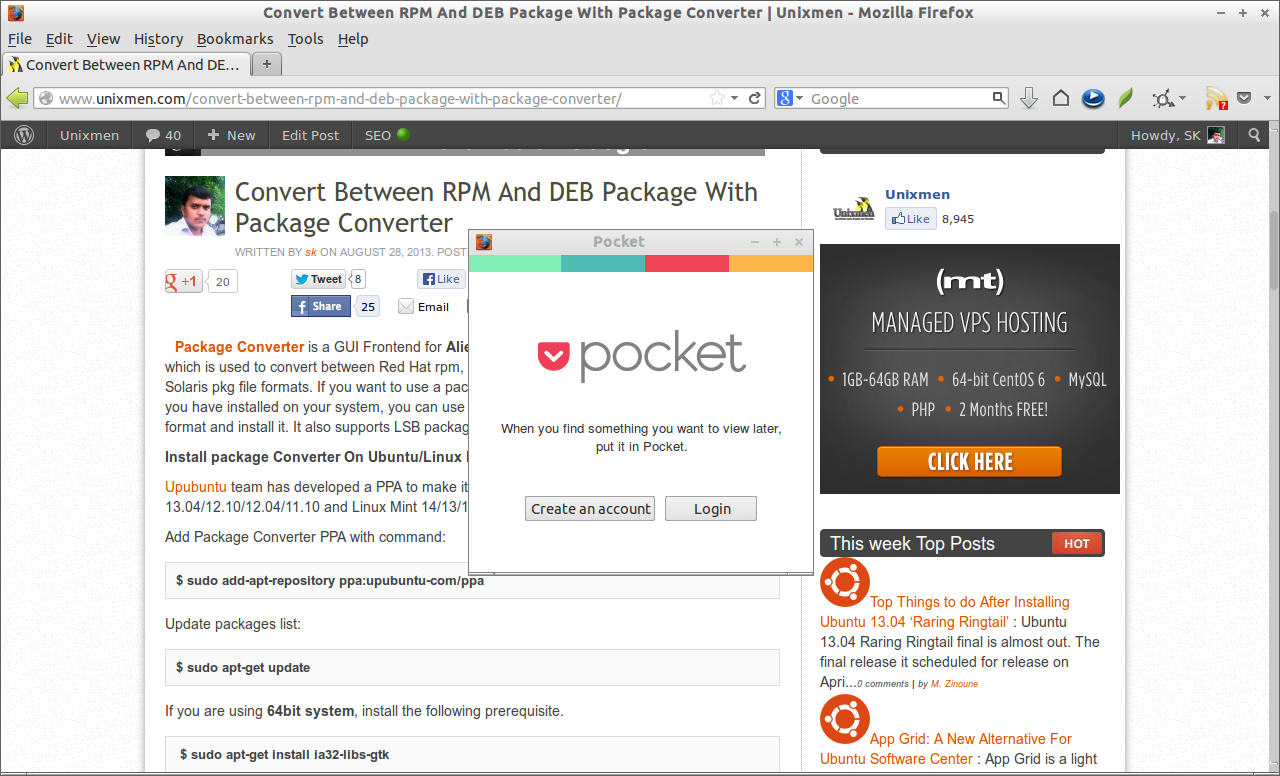Open the SEO admin bar item
Image resolution: width=1280 pixels, height=776 pixels.
tap(387, 135)
